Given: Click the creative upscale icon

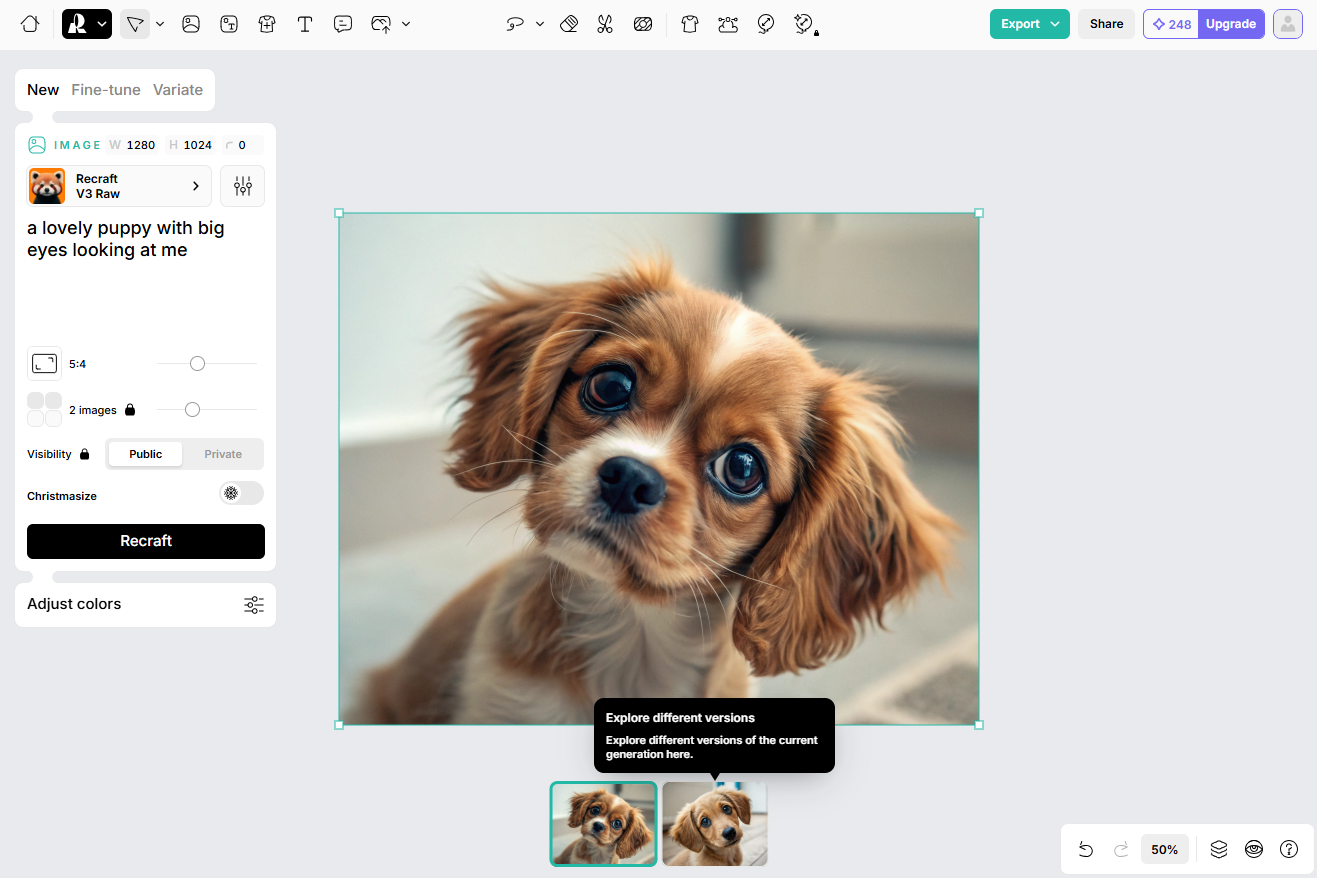Looking at the screenshot, I should [766, 24].
